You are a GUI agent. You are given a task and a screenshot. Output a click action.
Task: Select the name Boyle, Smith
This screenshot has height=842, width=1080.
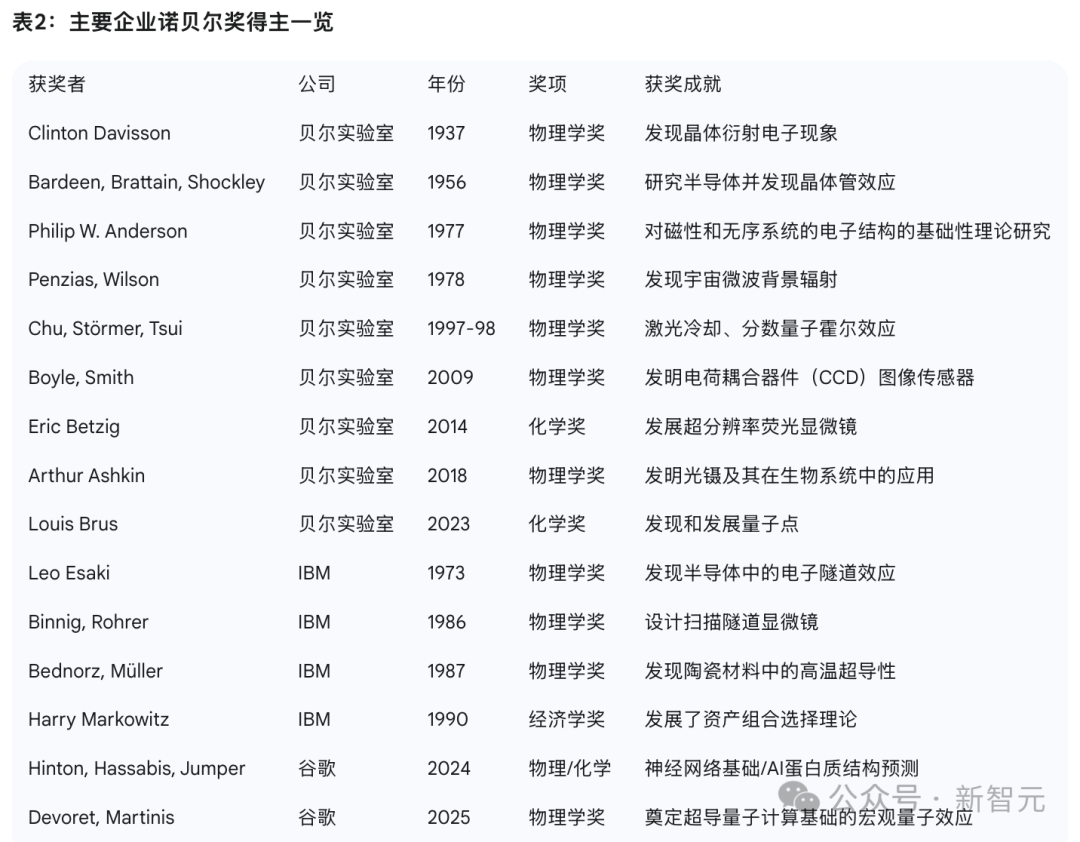point(81,378)
